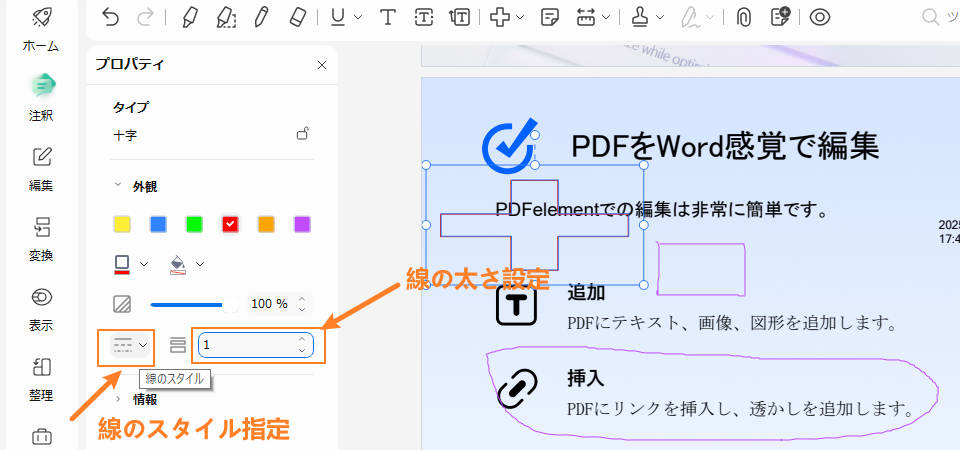Toggle annotation visibility eye icon
Viewport: 960px width, 450px height.
coord(820,16)
